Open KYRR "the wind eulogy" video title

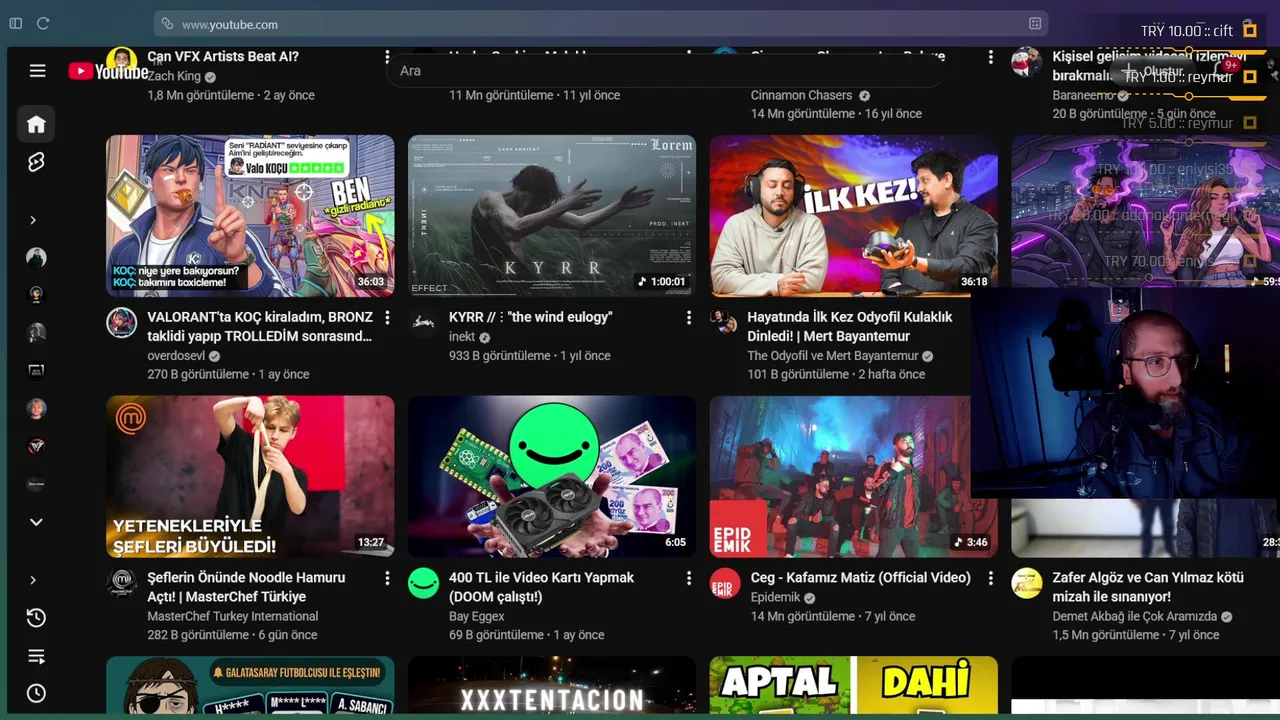click(530, 317)
